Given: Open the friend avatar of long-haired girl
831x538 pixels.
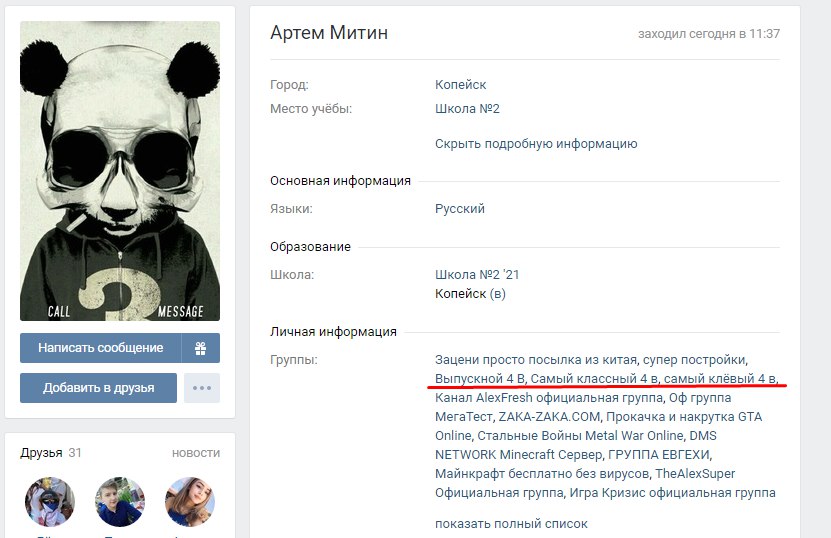Looking at the screenshot, I should click(x=190, y=502).
